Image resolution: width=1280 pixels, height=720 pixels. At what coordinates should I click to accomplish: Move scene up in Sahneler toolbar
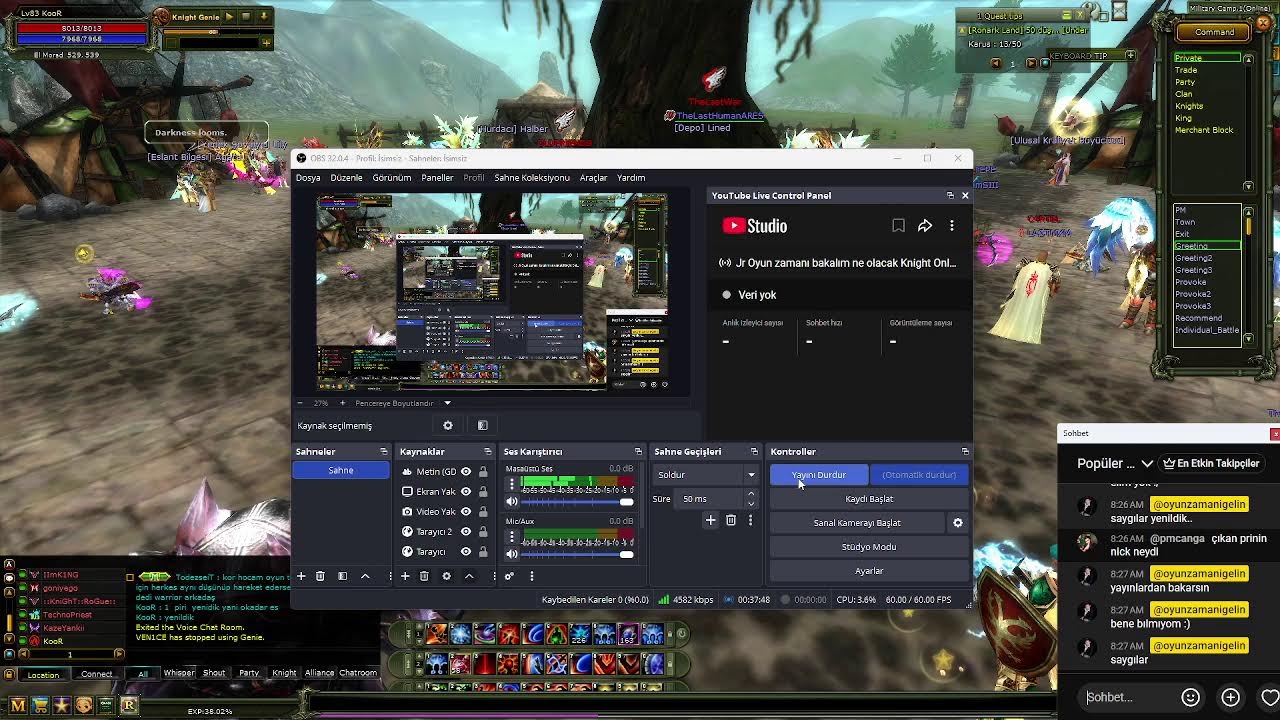tap(365, 576)
